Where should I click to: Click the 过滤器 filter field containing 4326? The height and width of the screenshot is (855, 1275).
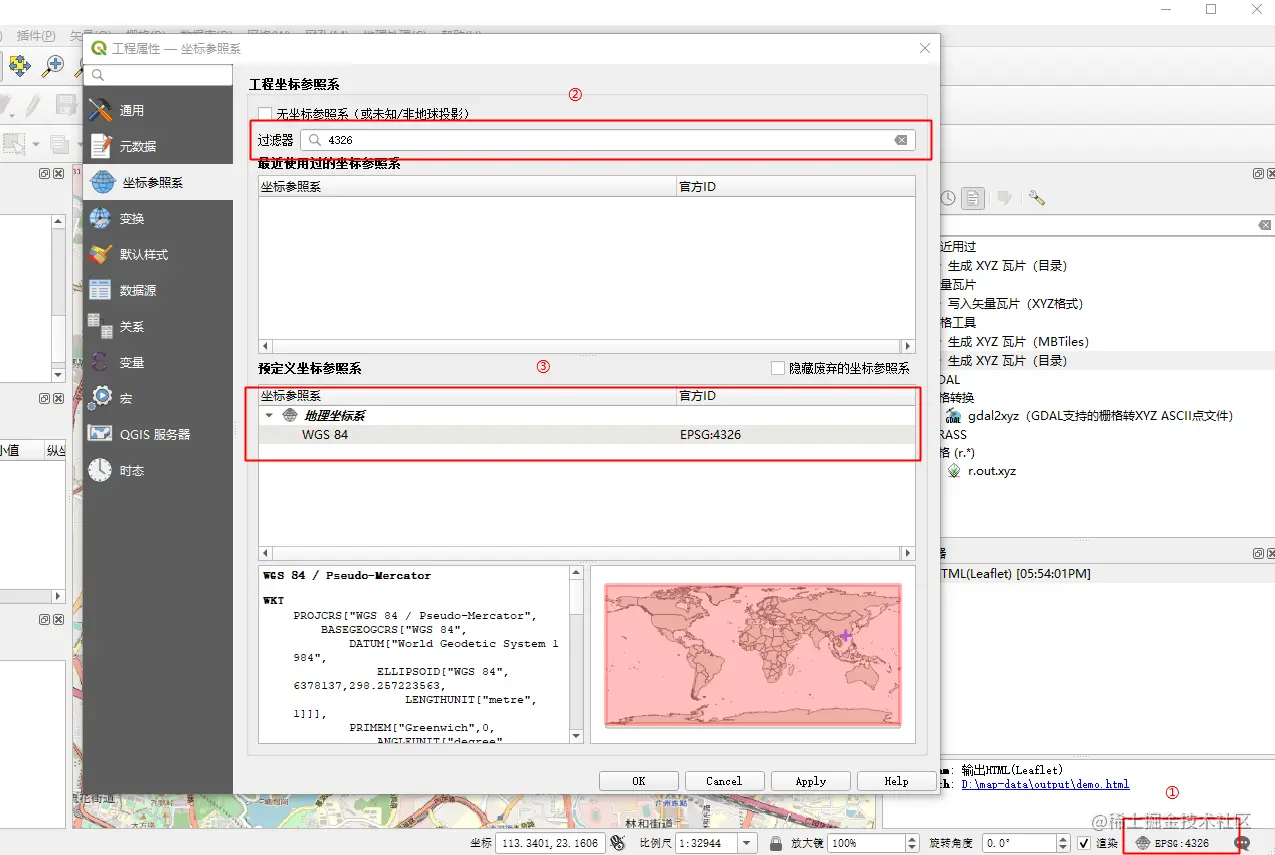[608, 140]
